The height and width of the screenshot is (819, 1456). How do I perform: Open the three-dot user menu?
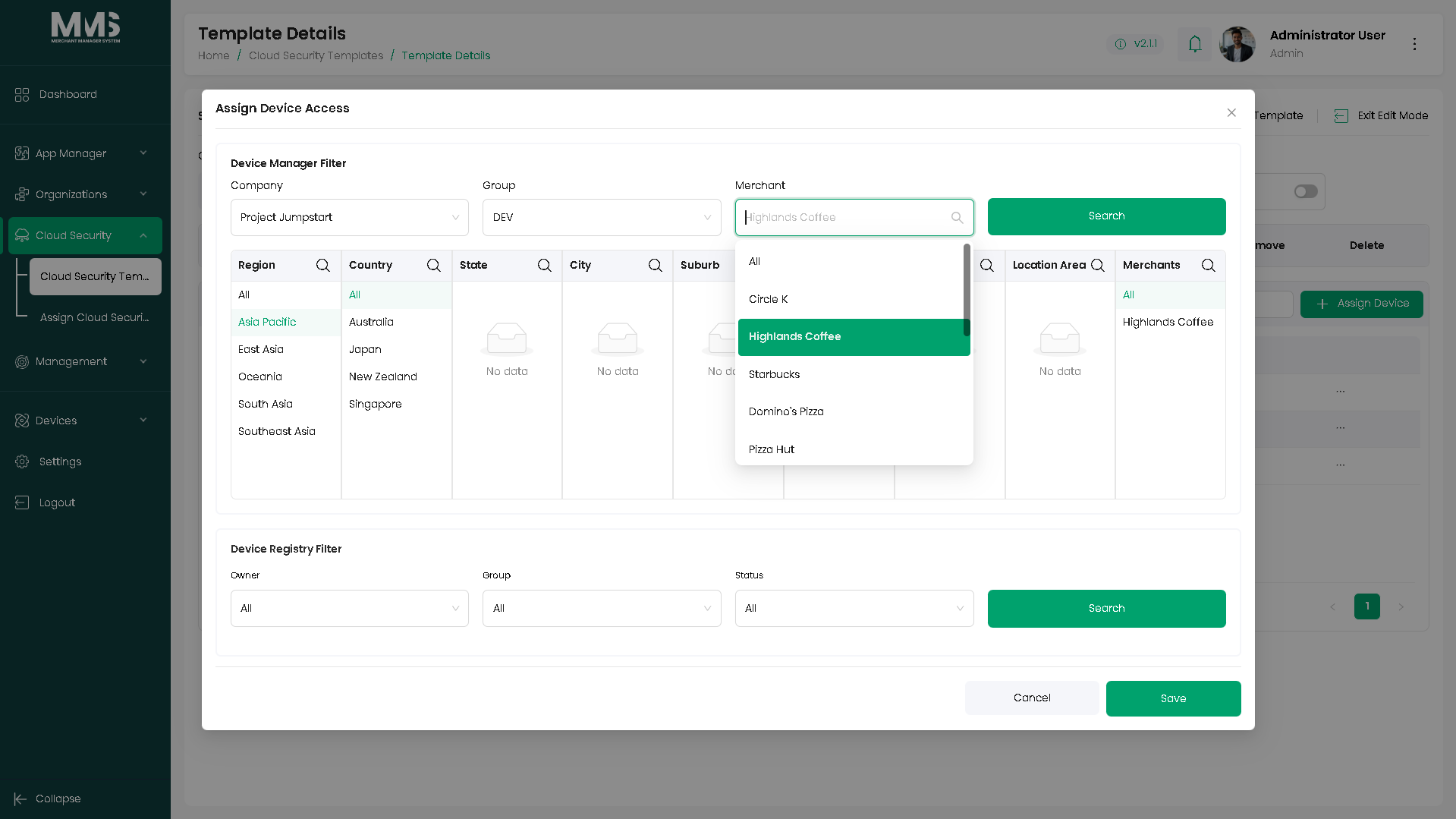coord(1414,44)
